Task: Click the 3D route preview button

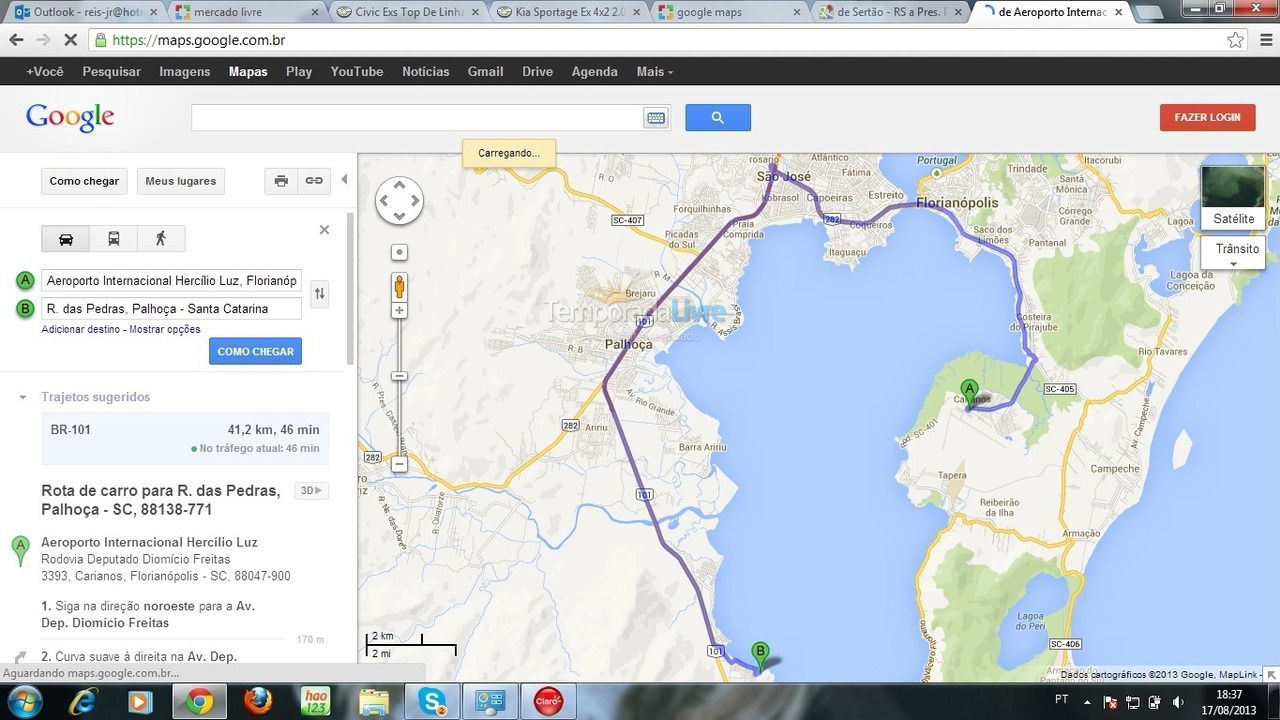Action: tap(311, 490)
